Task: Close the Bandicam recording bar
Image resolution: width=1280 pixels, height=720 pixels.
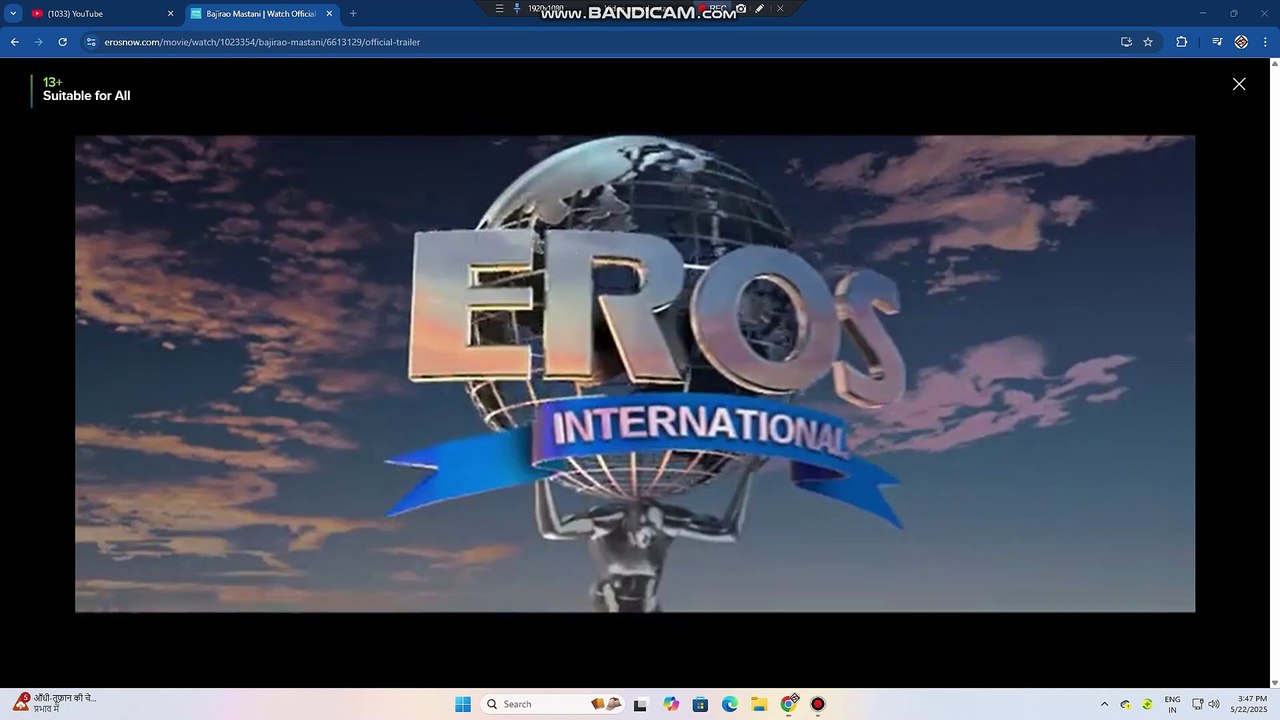Action: coord(780,8)
